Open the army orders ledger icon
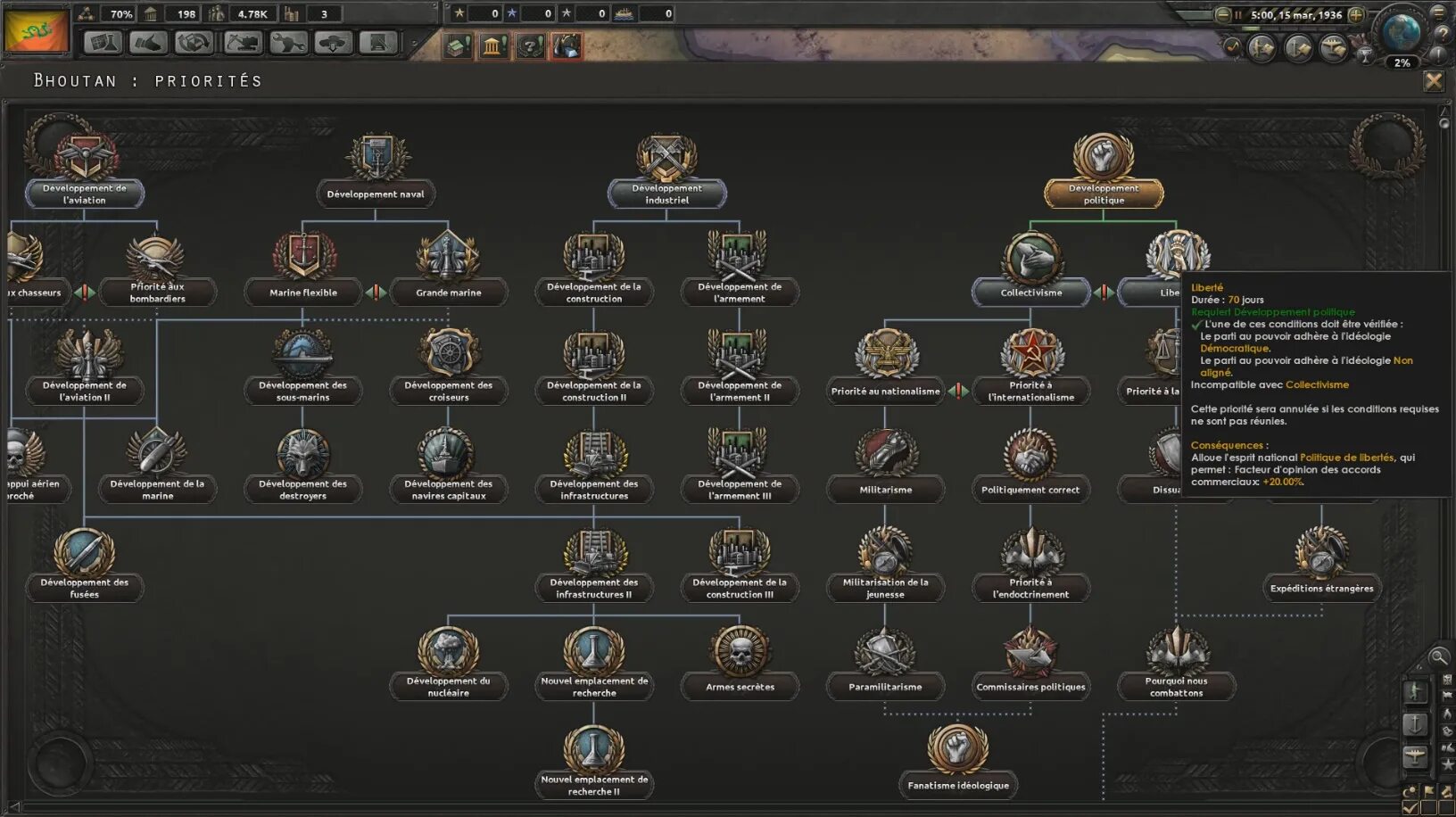 click(x=1262, y=47)
